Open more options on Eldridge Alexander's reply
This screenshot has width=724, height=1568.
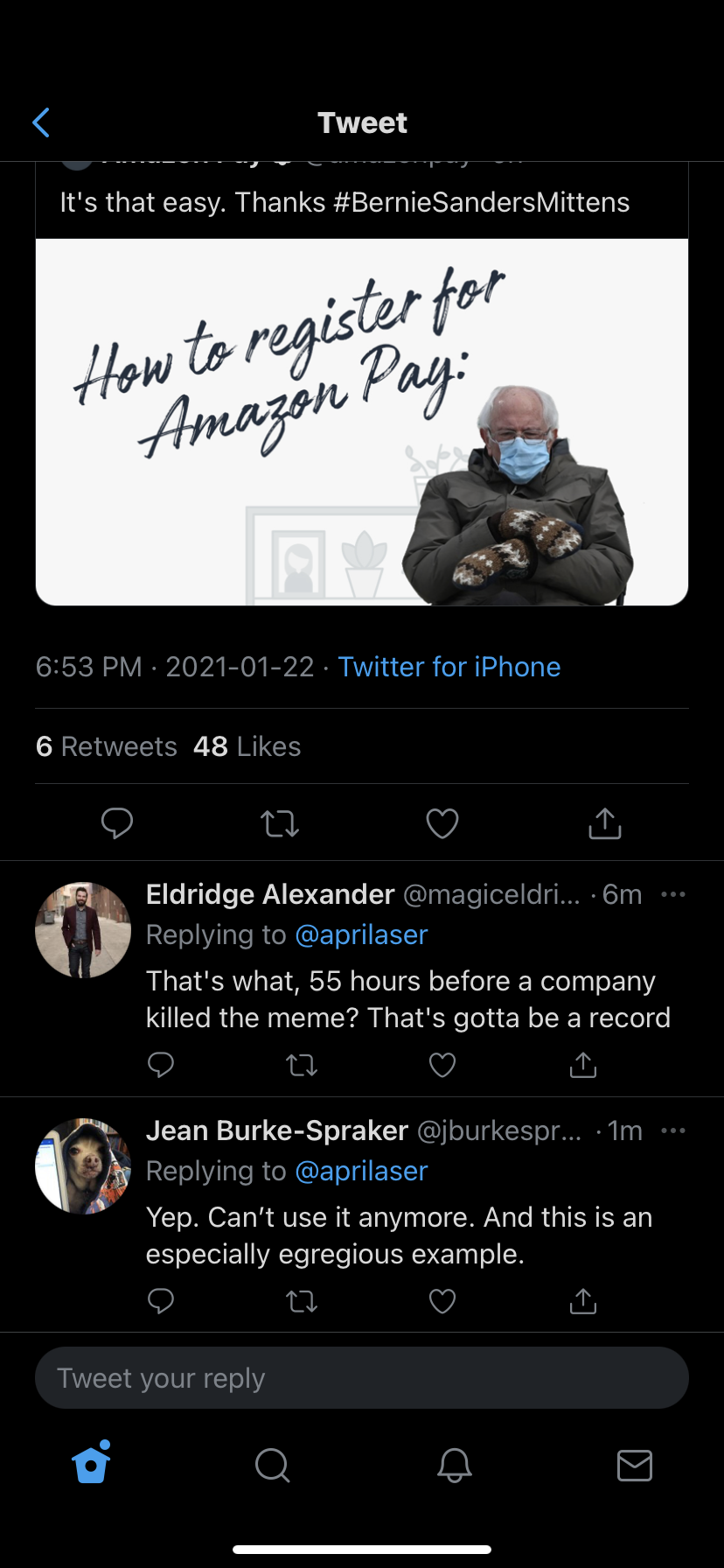673,894
